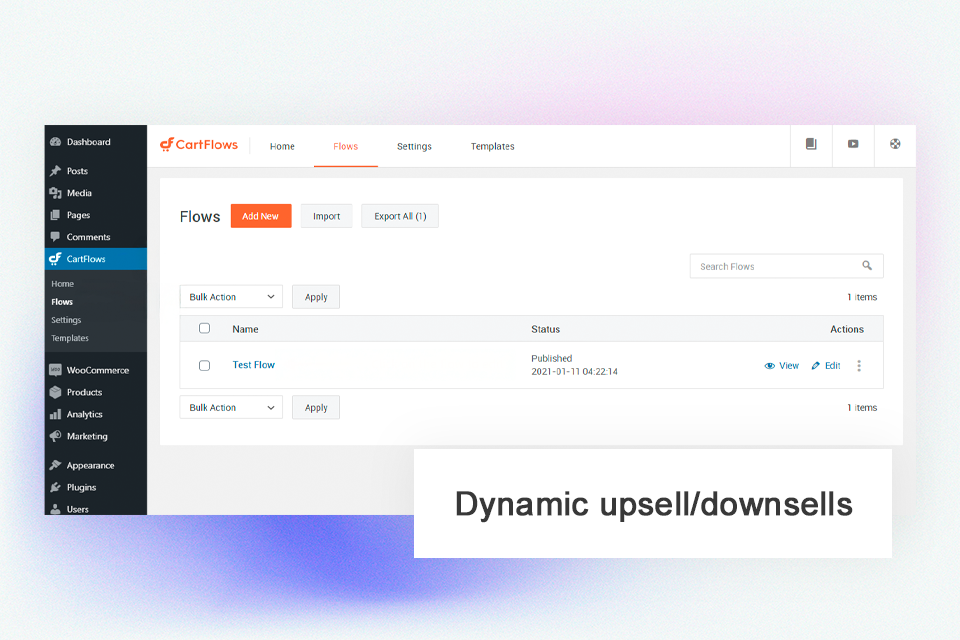The image size is (960, 640).
Task: Open Templates under CartFlows sidebar submenu
Action: pos(70,338)
